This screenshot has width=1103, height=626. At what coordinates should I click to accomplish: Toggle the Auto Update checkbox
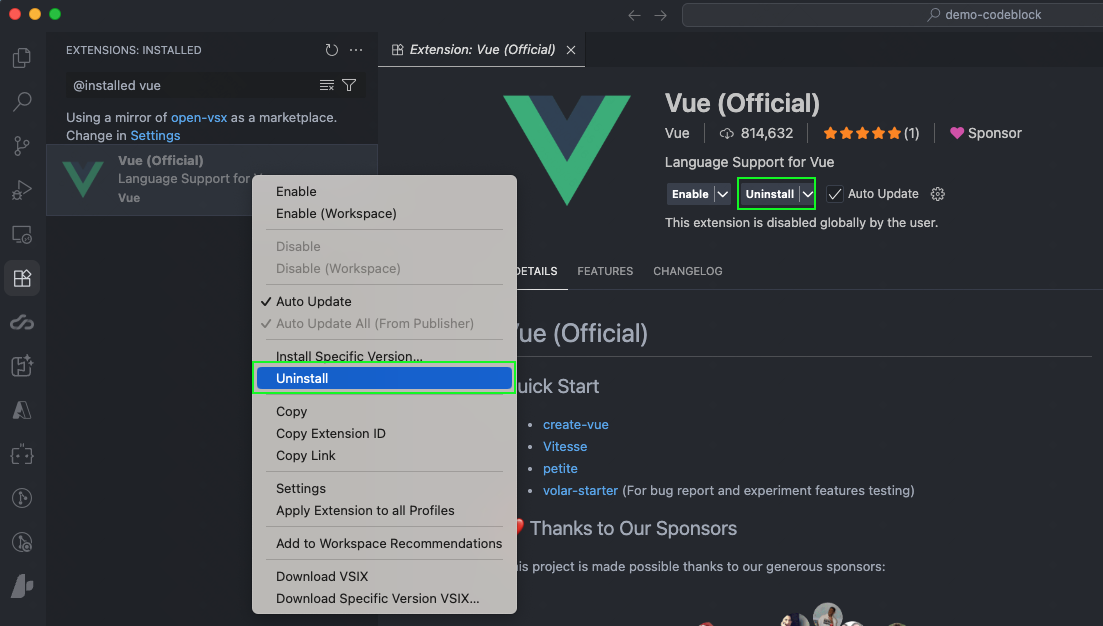click(x=835, y=194)
